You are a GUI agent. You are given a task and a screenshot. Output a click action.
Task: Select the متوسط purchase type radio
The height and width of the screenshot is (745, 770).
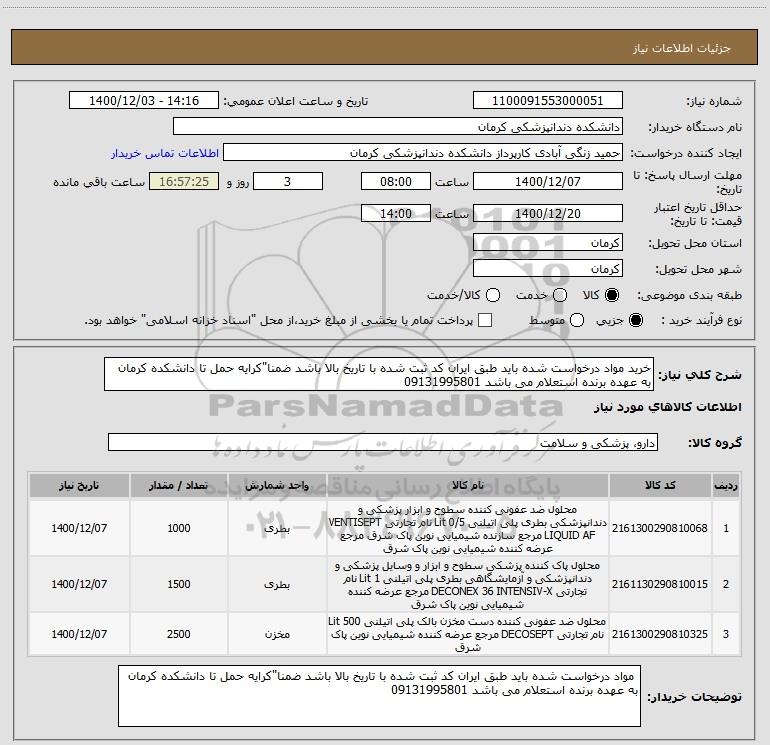click(x=577, y=320)
